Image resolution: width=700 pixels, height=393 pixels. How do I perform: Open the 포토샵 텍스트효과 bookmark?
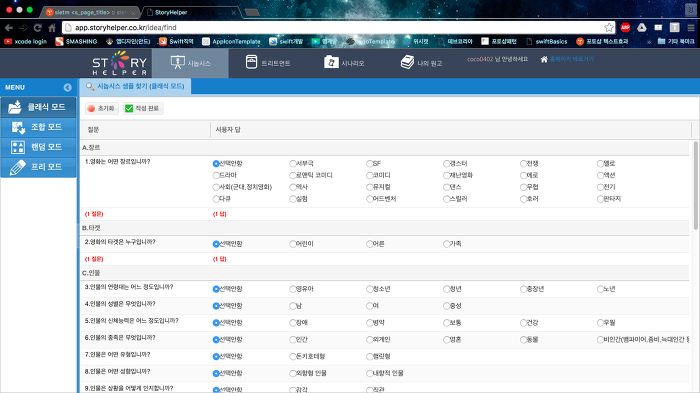tap(602, 42)
